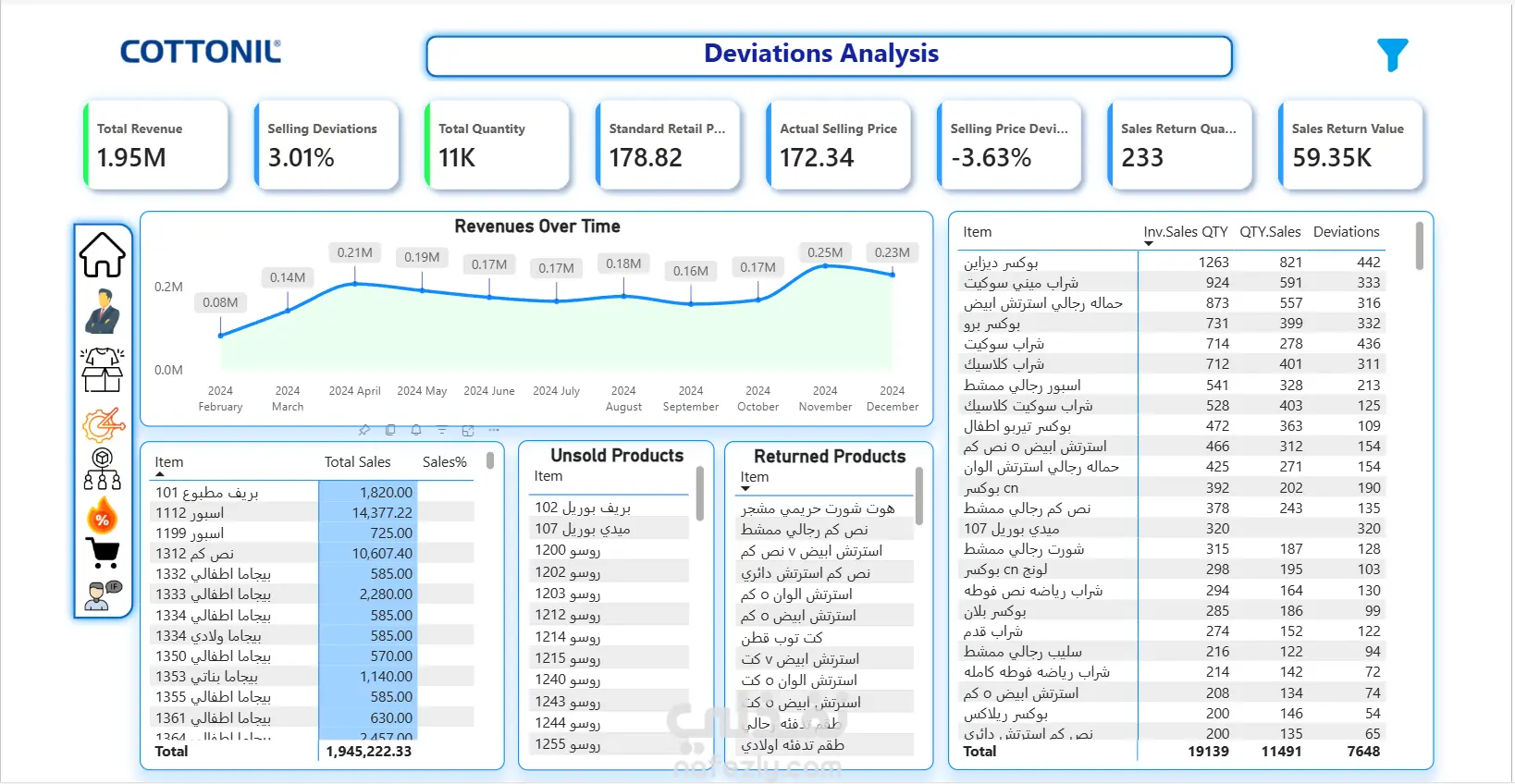Click the deviations table vertical scrollbar
Screen dimensions: 1515x784
1419,246
